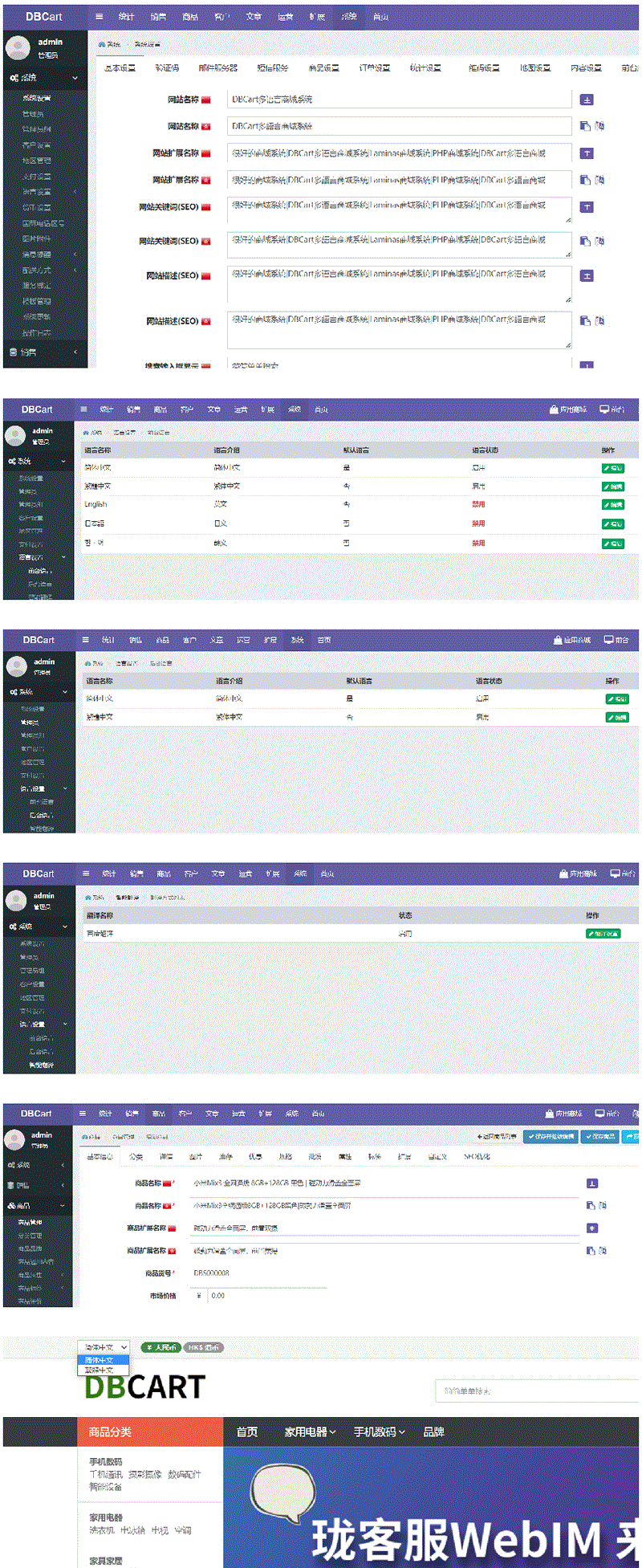Screen dimensions: 642x1568
Task: Select the ¥ 人民币 currency pill
Action: [160, 1347]
